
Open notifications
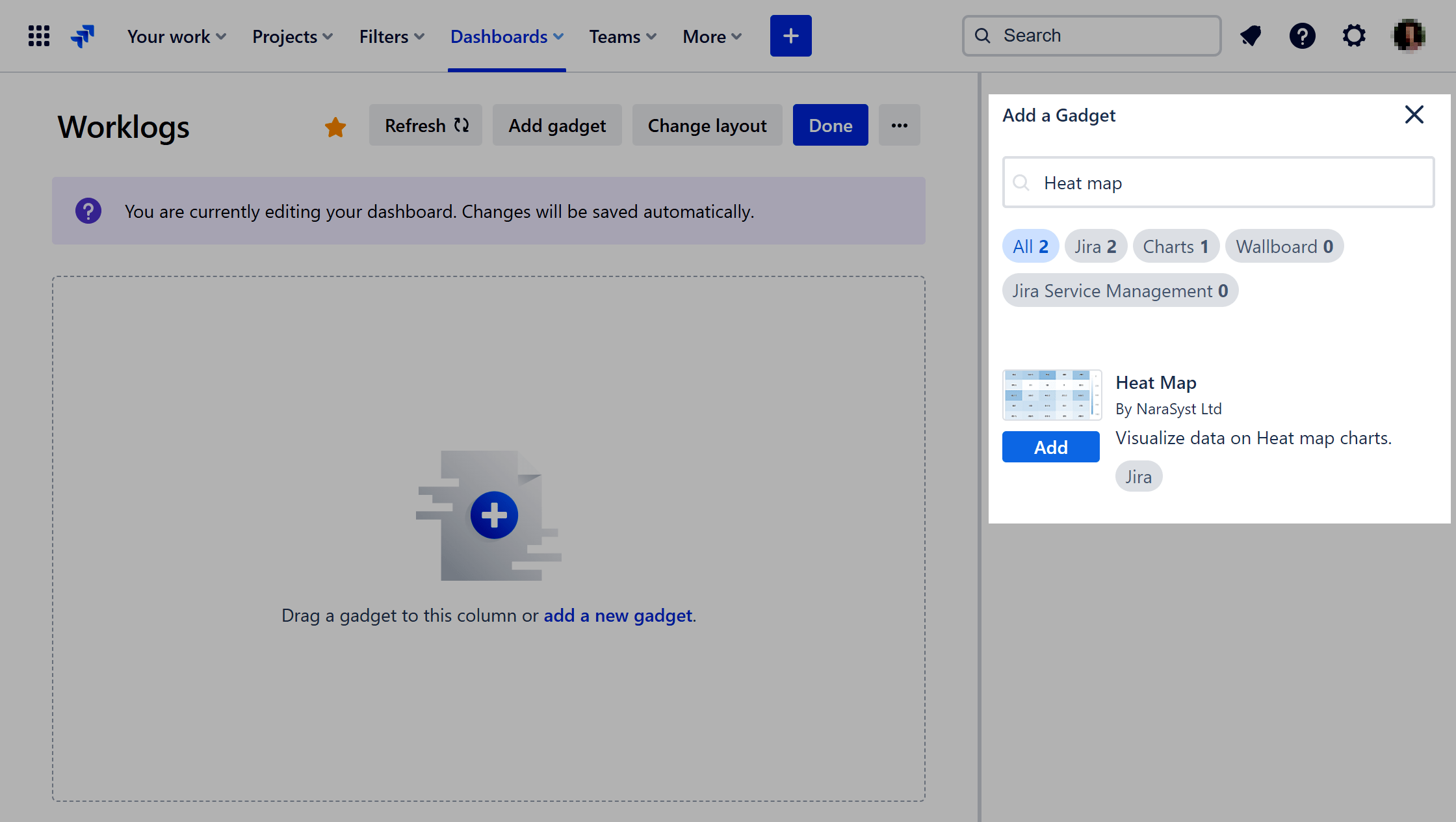click(1250, 36)
